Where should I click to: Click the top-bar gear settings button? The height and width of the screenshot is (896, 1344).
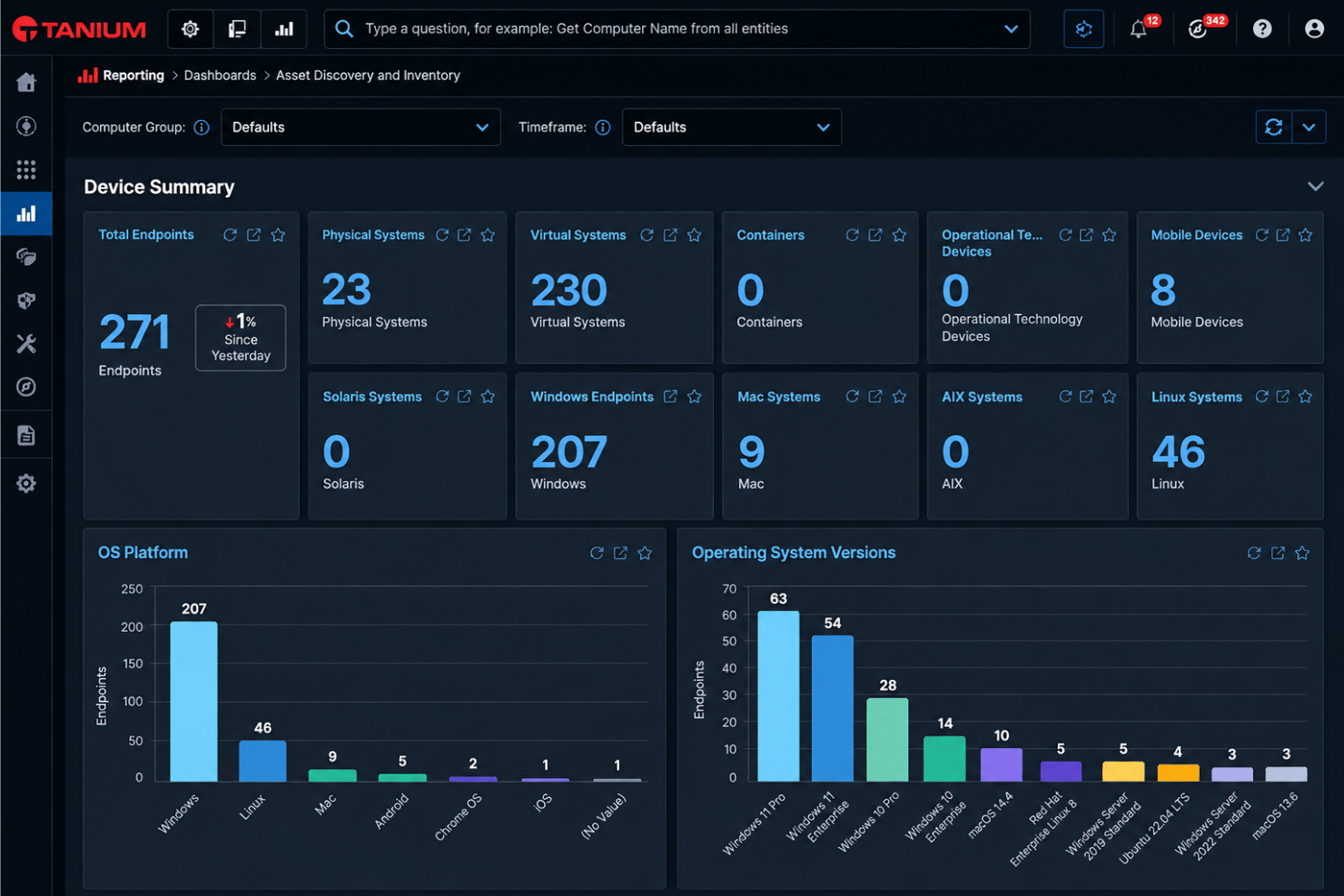pyautogui.click(x=191, y=29)
